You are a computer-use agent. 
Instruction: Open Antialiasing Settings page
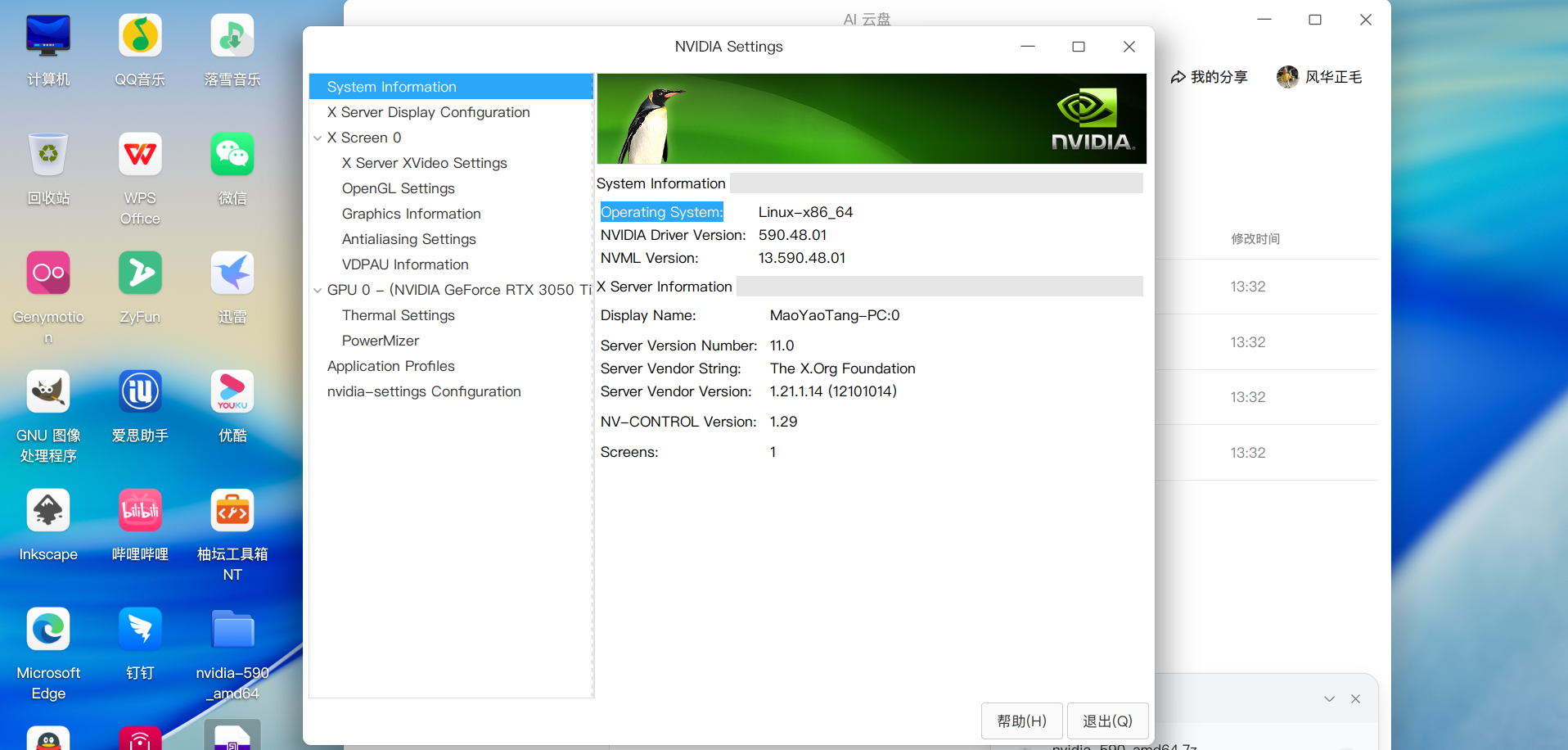pos(408,239)
